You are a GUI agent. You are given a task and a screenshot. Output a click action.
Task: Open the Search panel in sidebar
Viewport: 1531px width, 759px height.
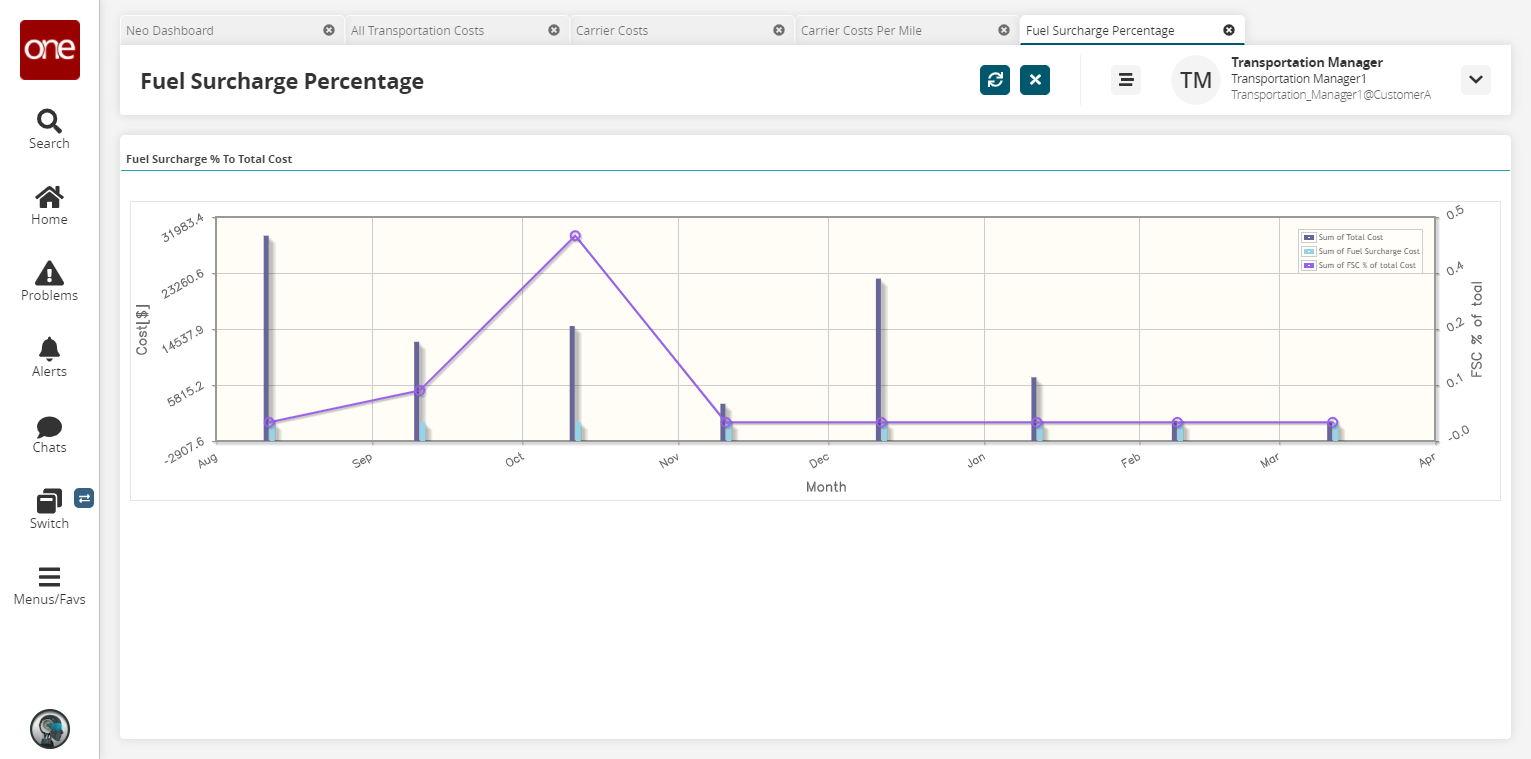[x=49, y=129]
